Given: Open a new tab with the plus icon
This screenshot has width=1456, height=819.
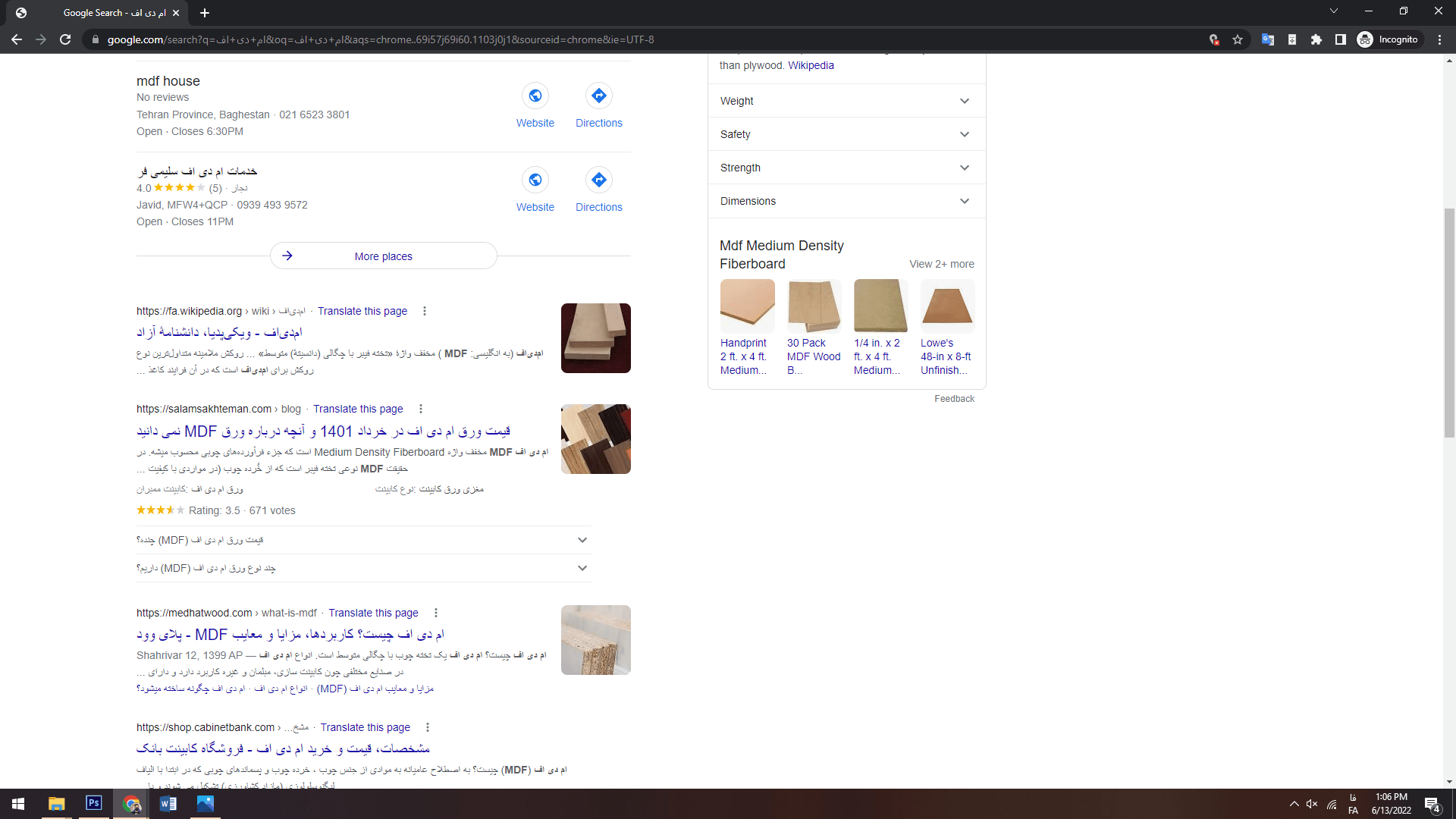Looking at the screenshot, I should [205, 13].
